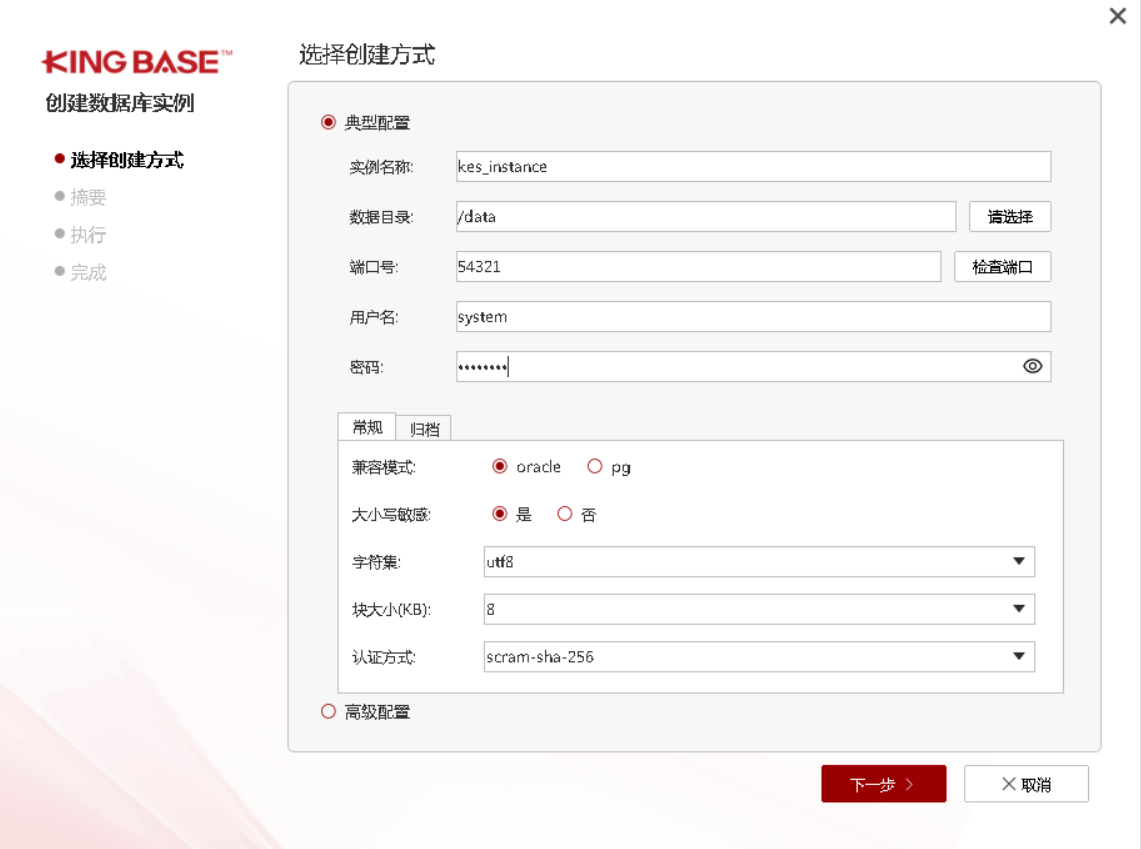Open the 块大小(KB) dropdown
This screenshot has width=1141, height=849.
point(1018,609)
